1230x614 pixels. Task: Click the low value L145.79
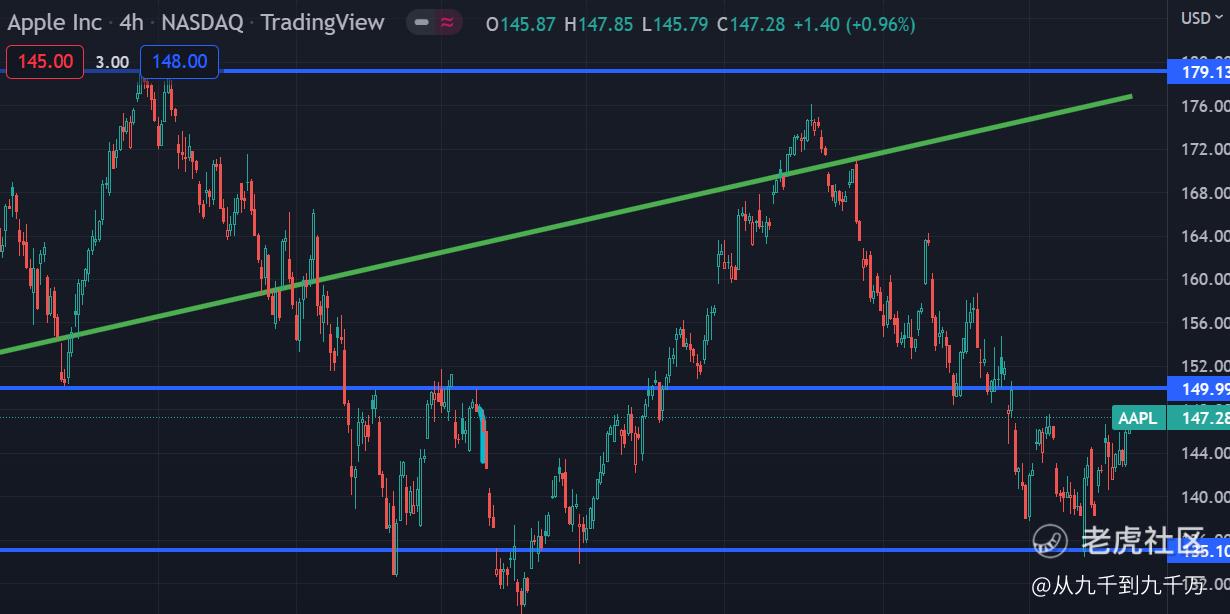click(676, 24)
